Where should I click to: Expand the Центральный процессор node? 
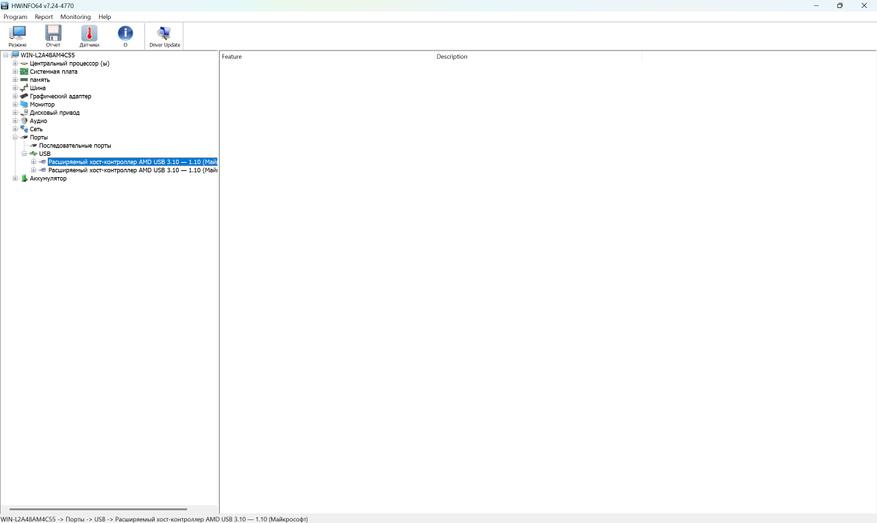(15, 63)
